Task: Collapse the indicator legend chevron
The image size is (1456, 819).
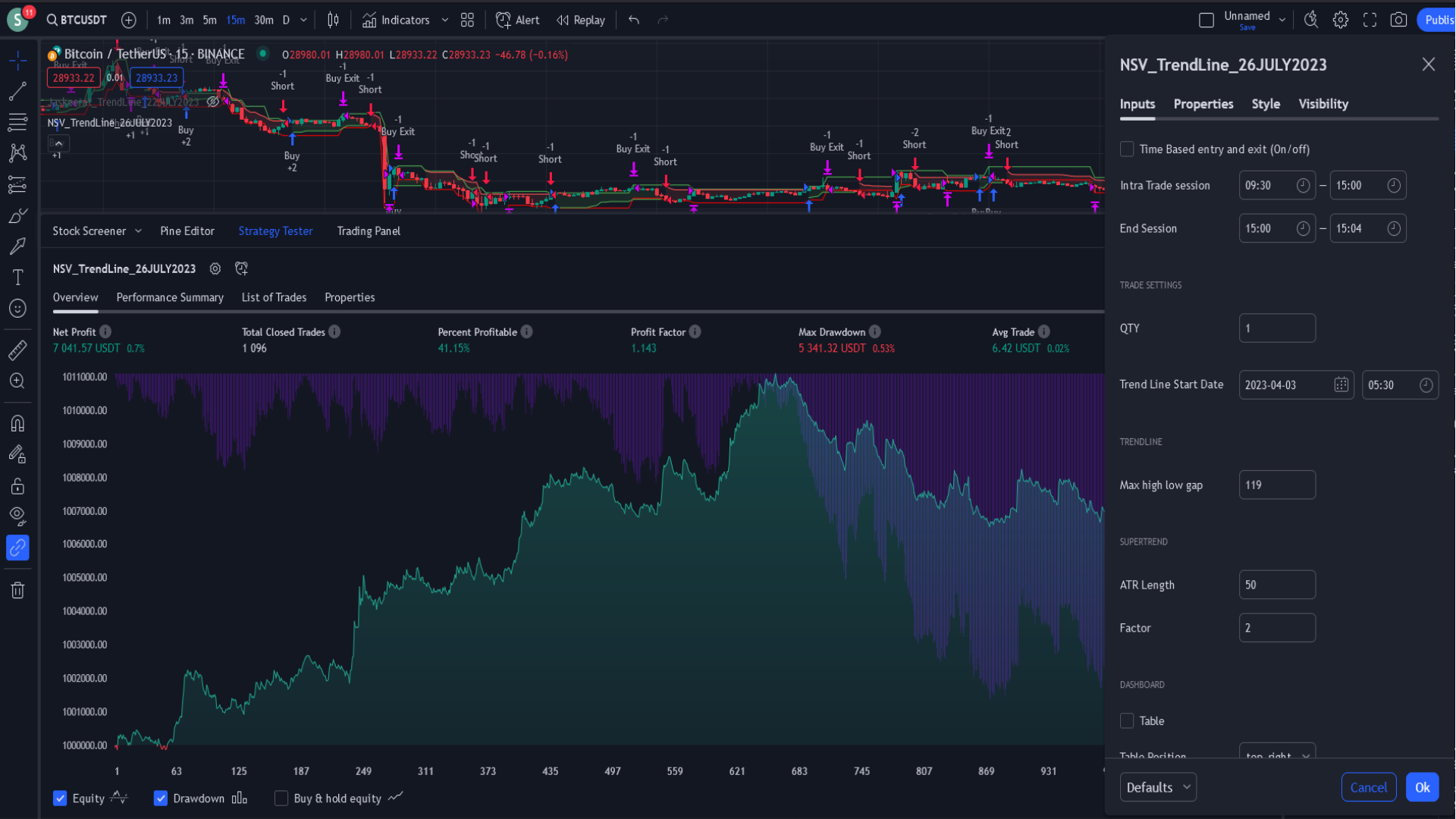Action: (58, 143)
